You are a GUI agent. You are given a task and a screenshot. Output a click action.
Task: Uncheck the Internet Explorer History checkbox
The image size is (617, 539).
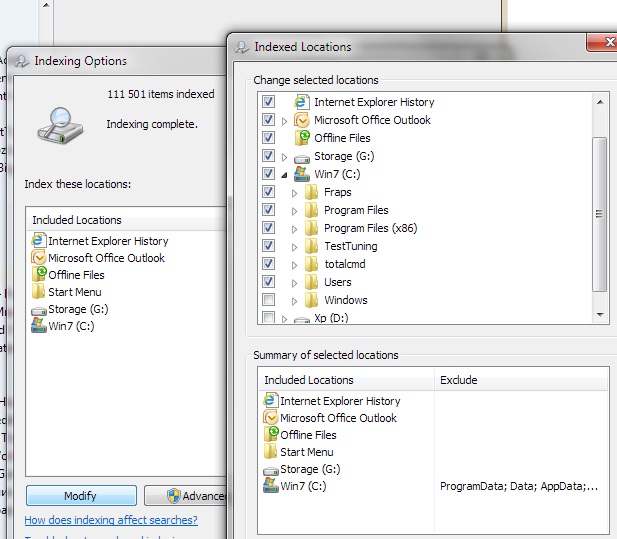click(x=268, y=102)
